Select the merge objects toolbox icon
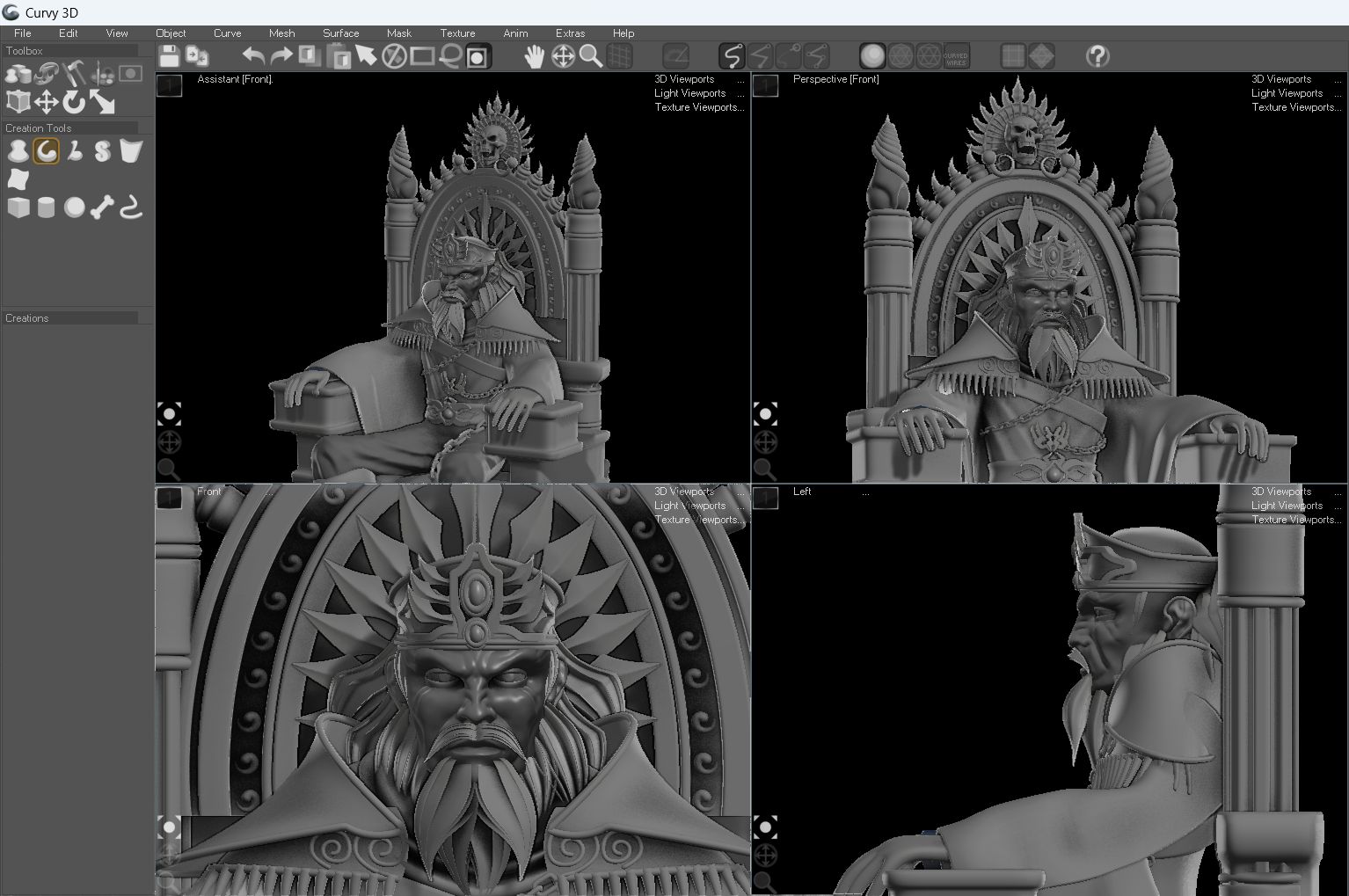Image resolution: width=1349 pixels, height=896 pixels. click(x=18, y=74)
